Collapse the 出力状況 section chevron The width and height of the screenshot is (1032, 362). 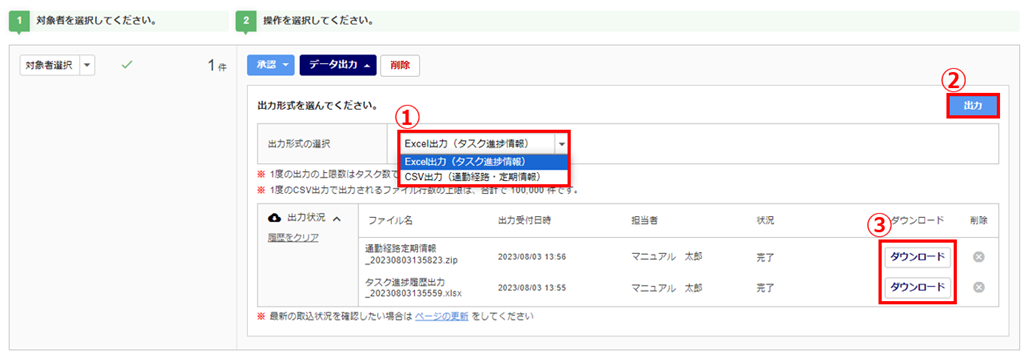[336, 219]
